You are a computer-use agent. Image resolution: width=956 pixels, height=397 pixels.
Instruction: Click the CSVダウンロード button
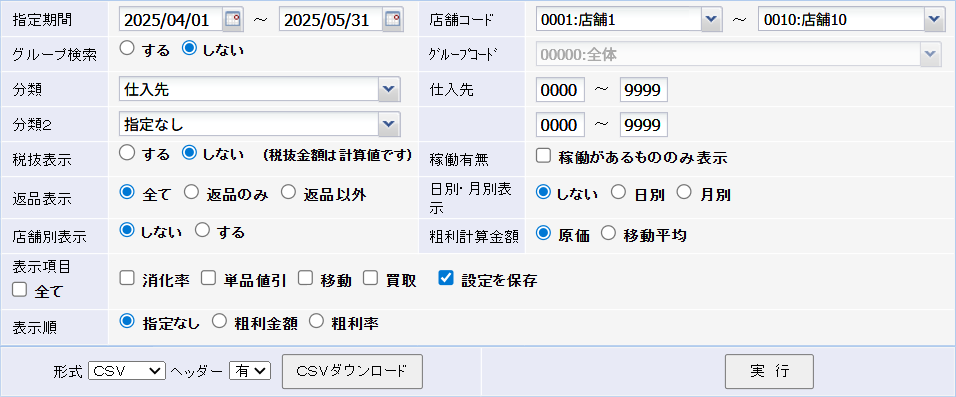[x=352, y=371]
